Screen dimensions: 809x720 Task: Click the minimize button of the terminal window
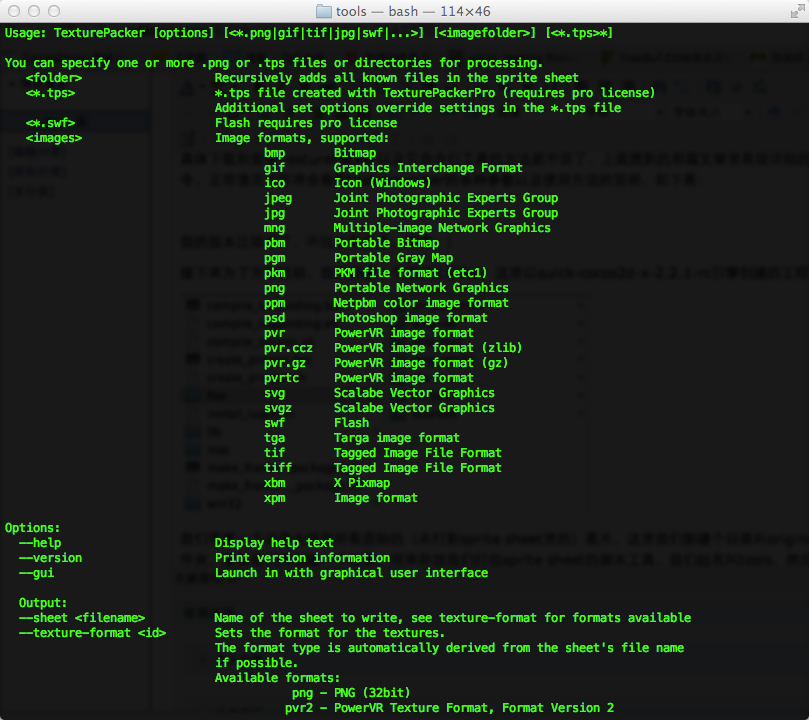[34, 11]
